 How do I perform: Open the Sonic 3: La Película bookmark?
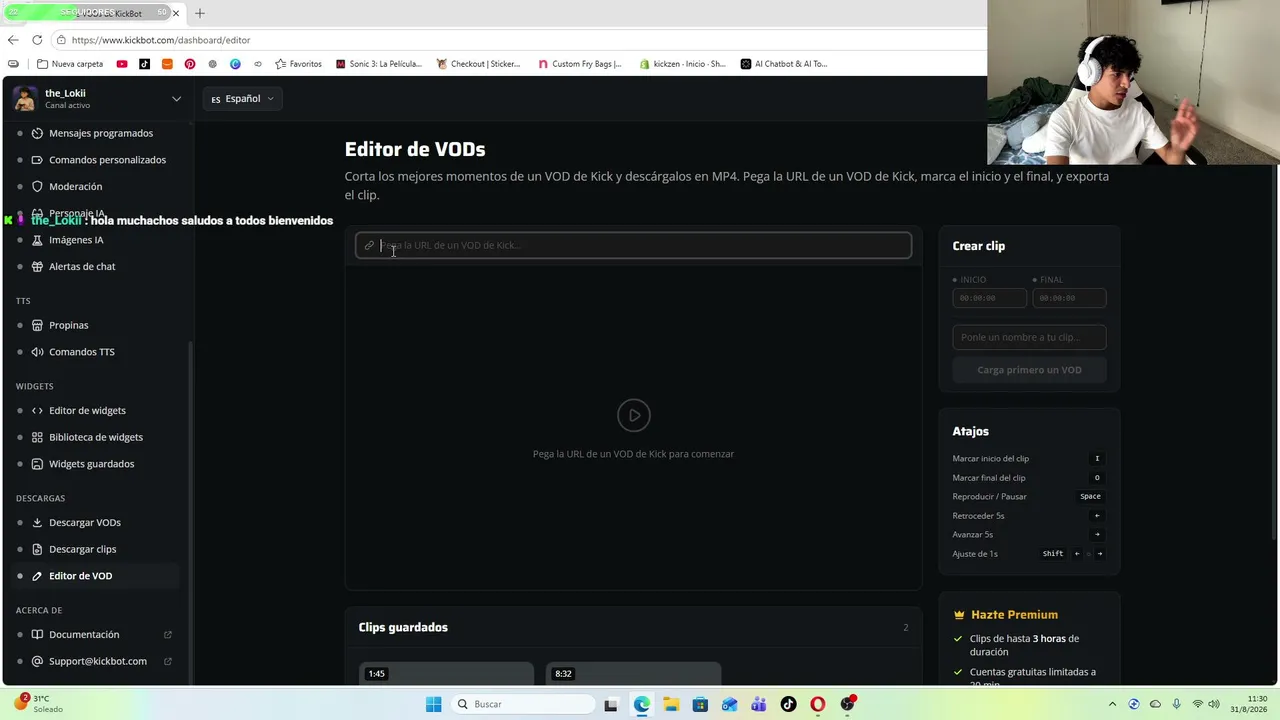click(x=379, y=64)
